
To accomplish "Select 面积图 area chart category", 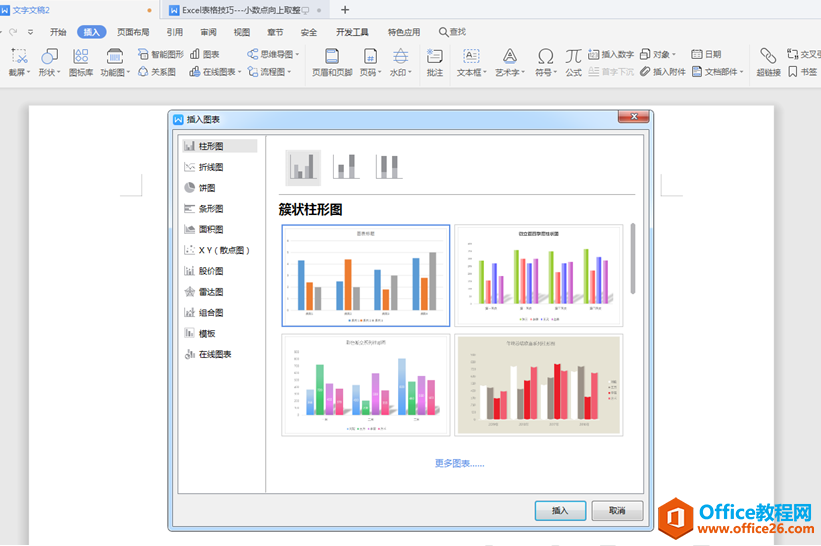I will (219, 229).
